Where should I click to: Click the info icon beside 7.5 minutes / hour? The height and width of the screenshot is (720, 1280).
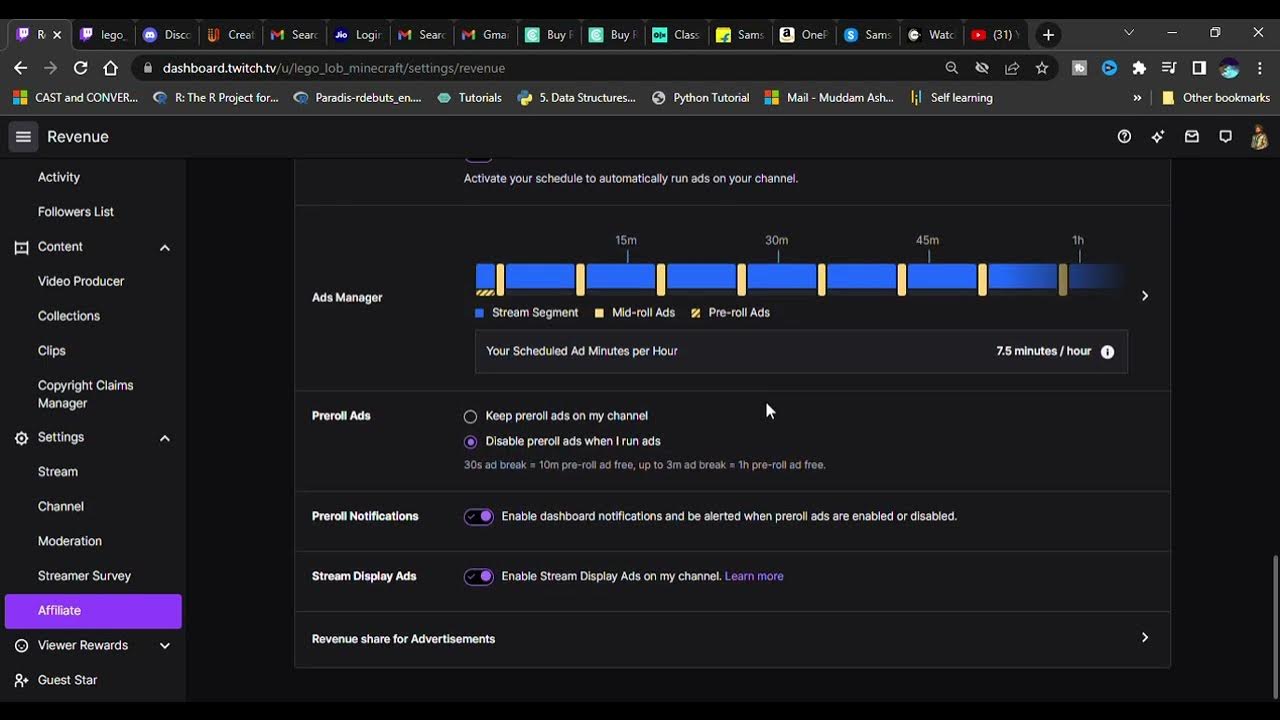1107,352
